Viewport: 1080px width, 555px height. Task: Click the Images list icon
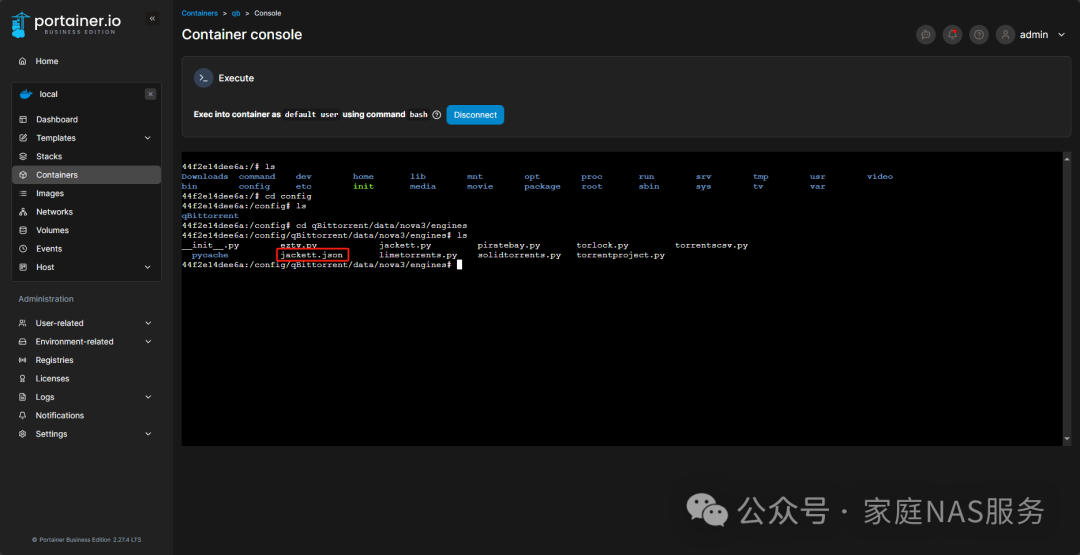23,193
